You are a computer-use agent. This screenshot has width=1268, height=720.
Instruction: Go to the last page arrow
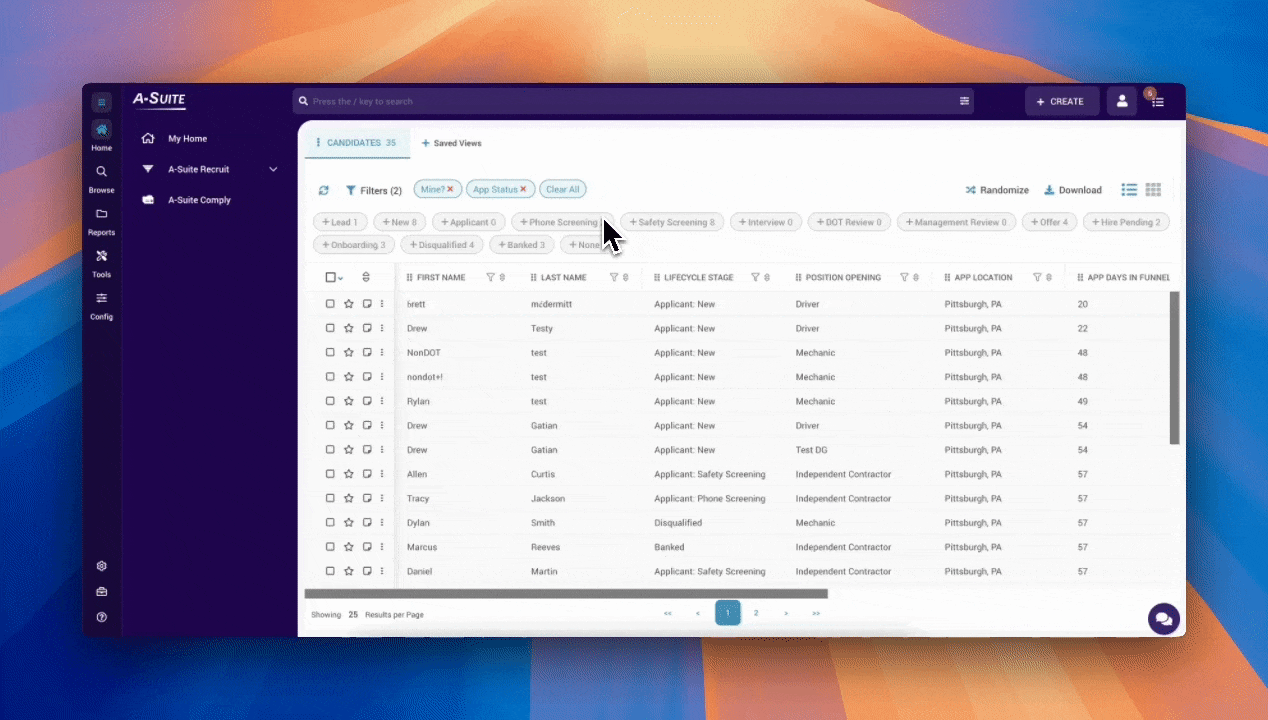point(816,613)
